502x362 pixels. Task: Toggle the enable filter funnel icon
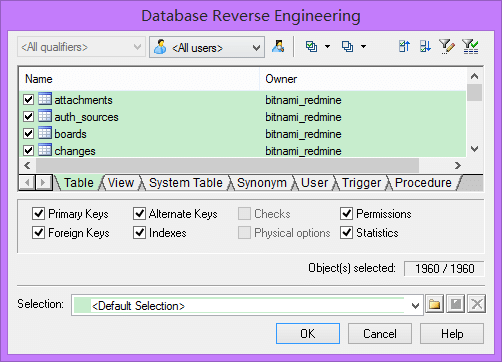click(x=470, y=47)
